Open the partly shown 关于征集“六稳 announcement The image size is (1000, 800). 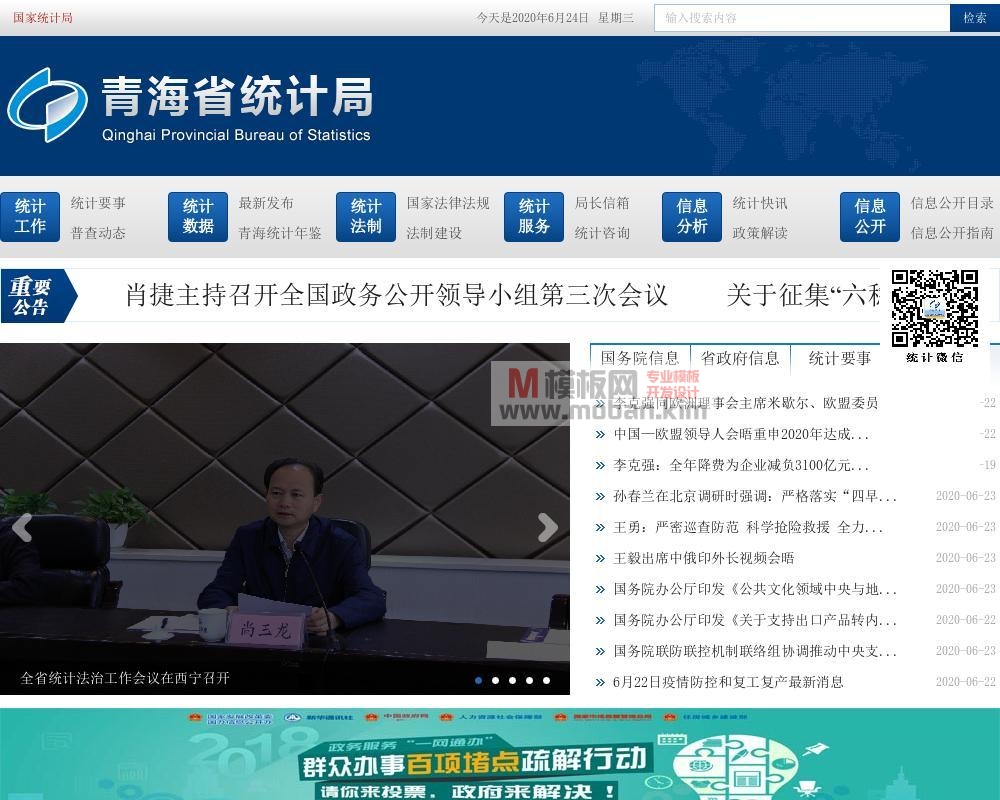pyautogui.click(x=804, y=295)
